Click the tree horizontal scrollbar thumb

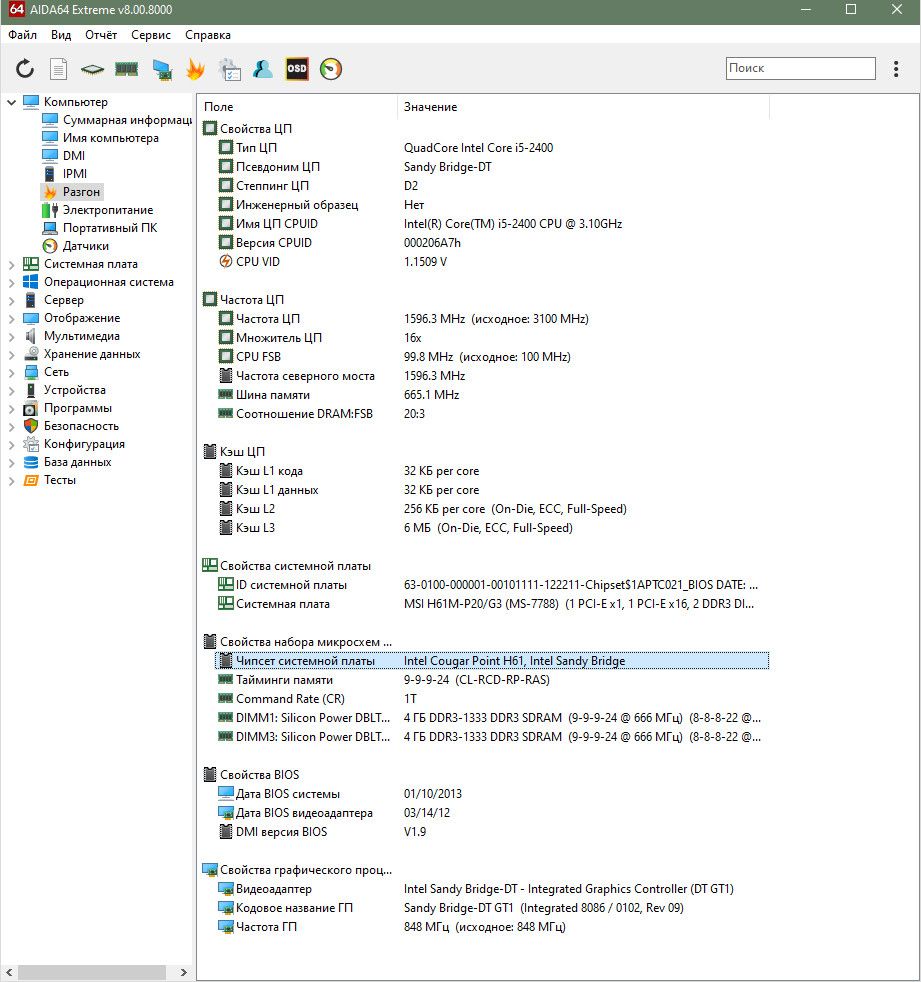(92, 973)
